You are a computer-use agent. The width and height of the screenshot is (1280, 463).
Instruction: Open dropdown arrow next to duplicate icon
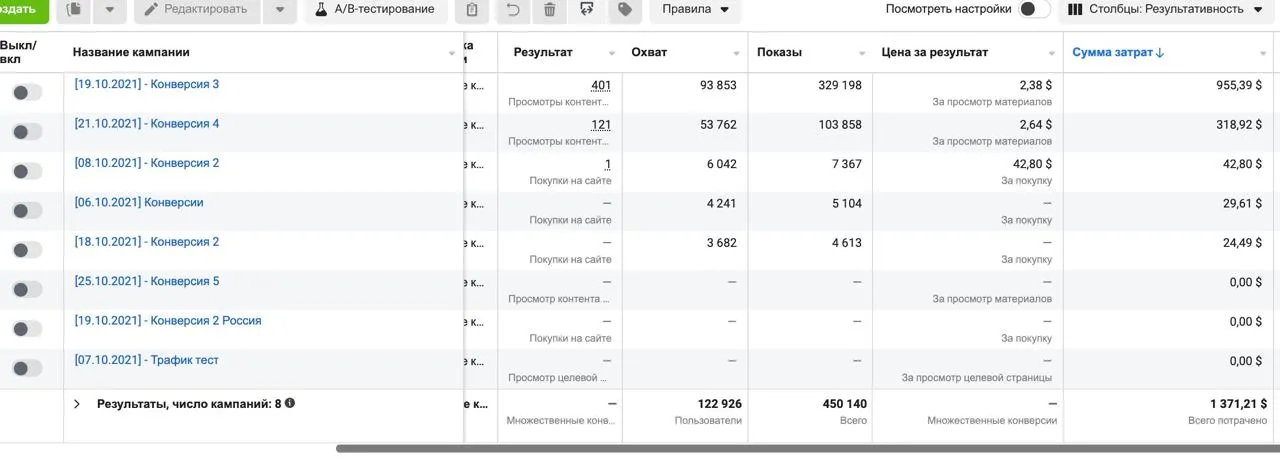pos(110,10)
